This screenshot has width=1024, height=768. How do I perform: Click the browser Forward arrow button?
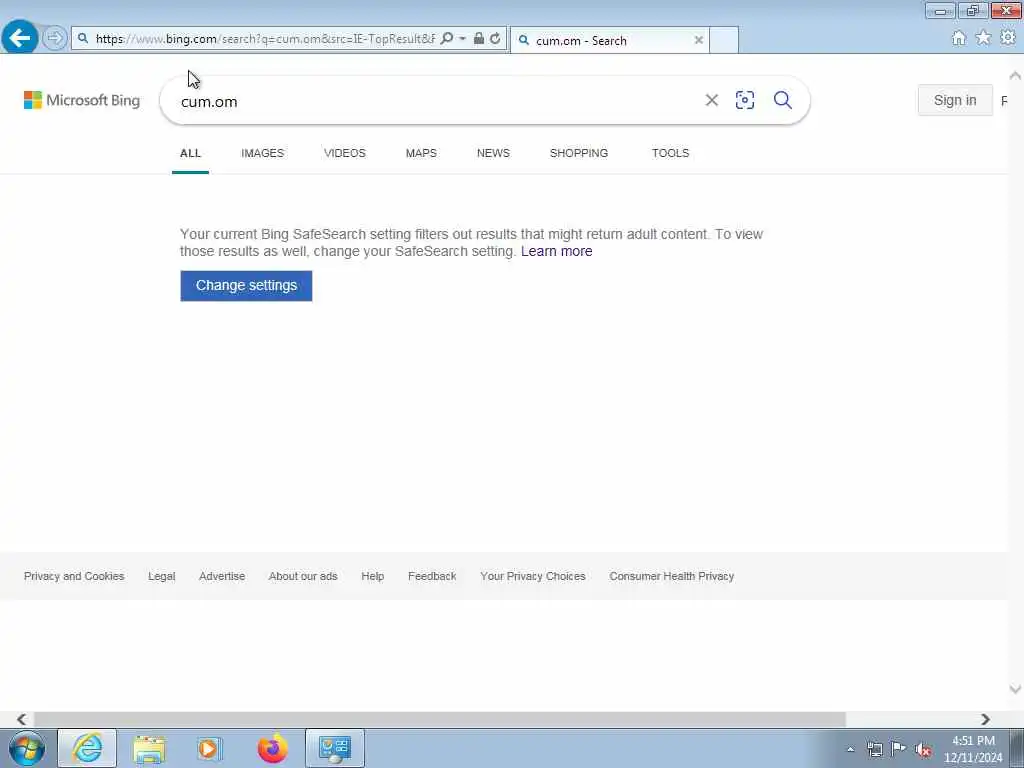55,38
